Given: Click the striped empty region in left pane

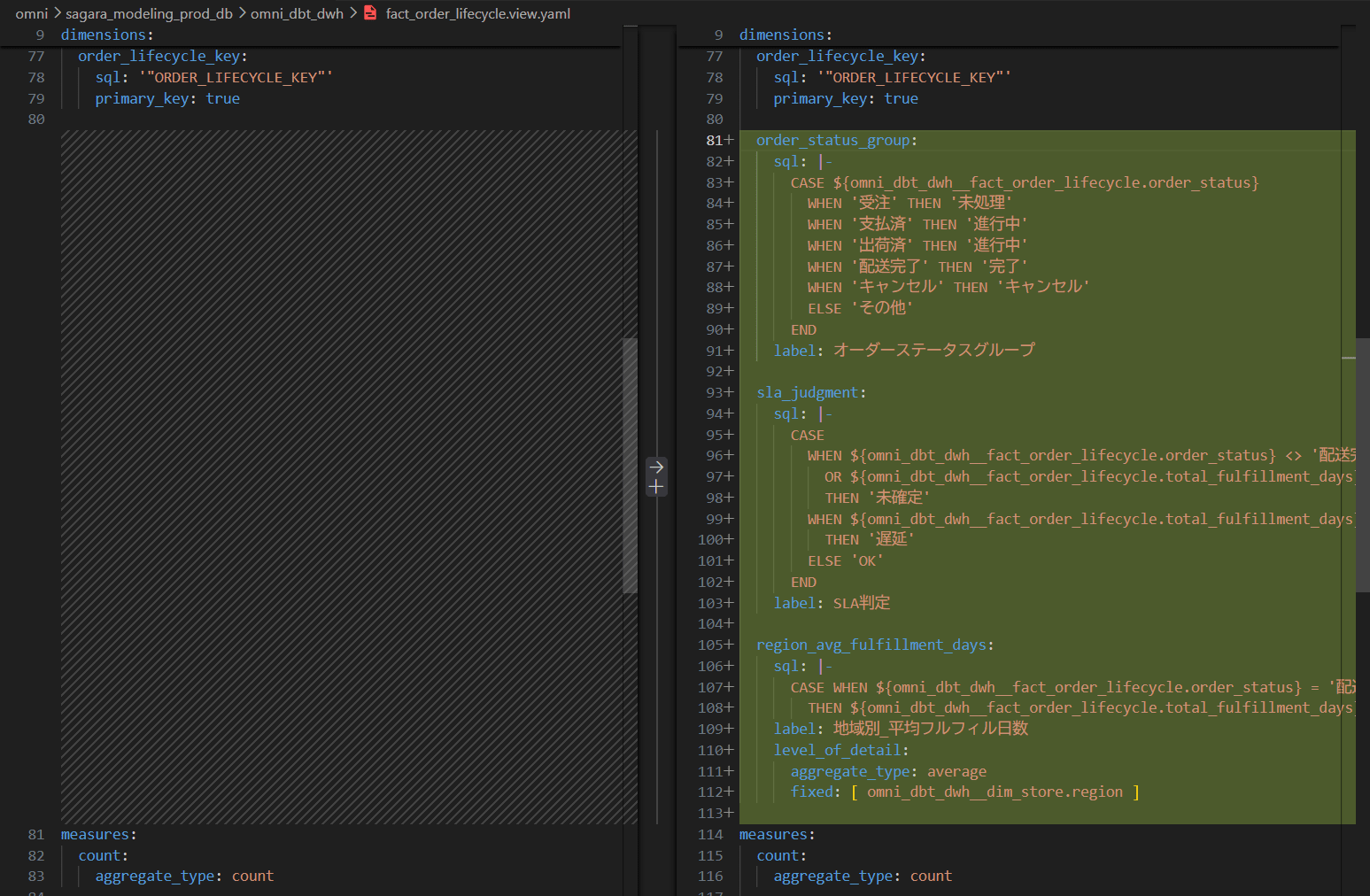Looking at the screenshot, I should pyautogui.click(x=345, y=478).
